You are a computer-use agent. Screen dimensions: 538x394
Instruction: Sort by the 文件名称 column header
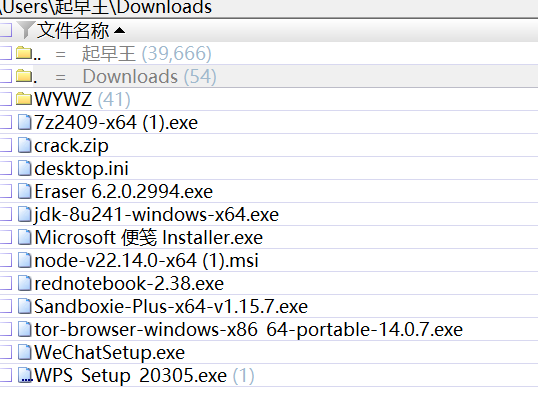pos(73,30)
